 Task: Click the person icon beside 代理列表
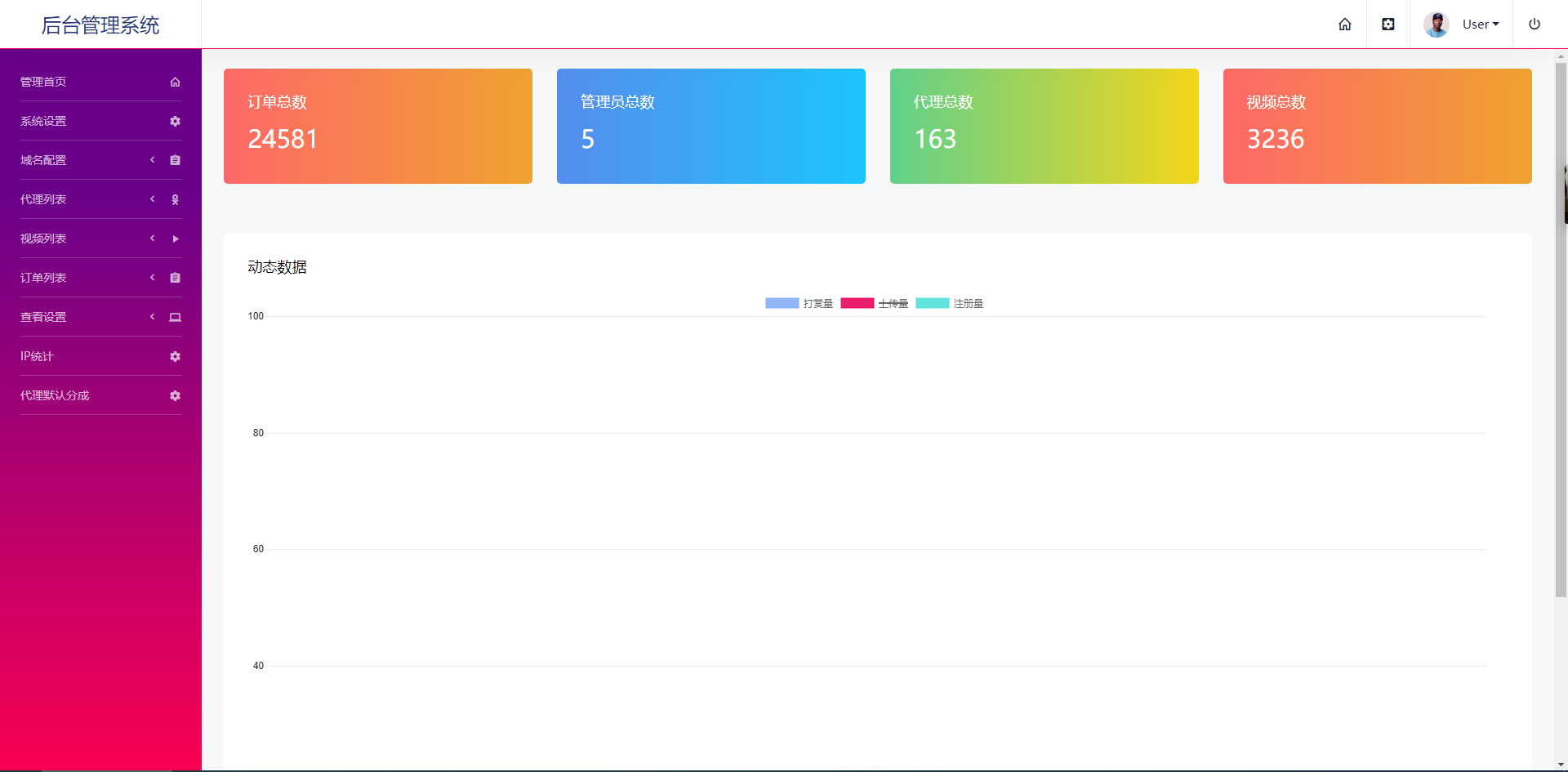pyautogui.click(x=175, y=199)
